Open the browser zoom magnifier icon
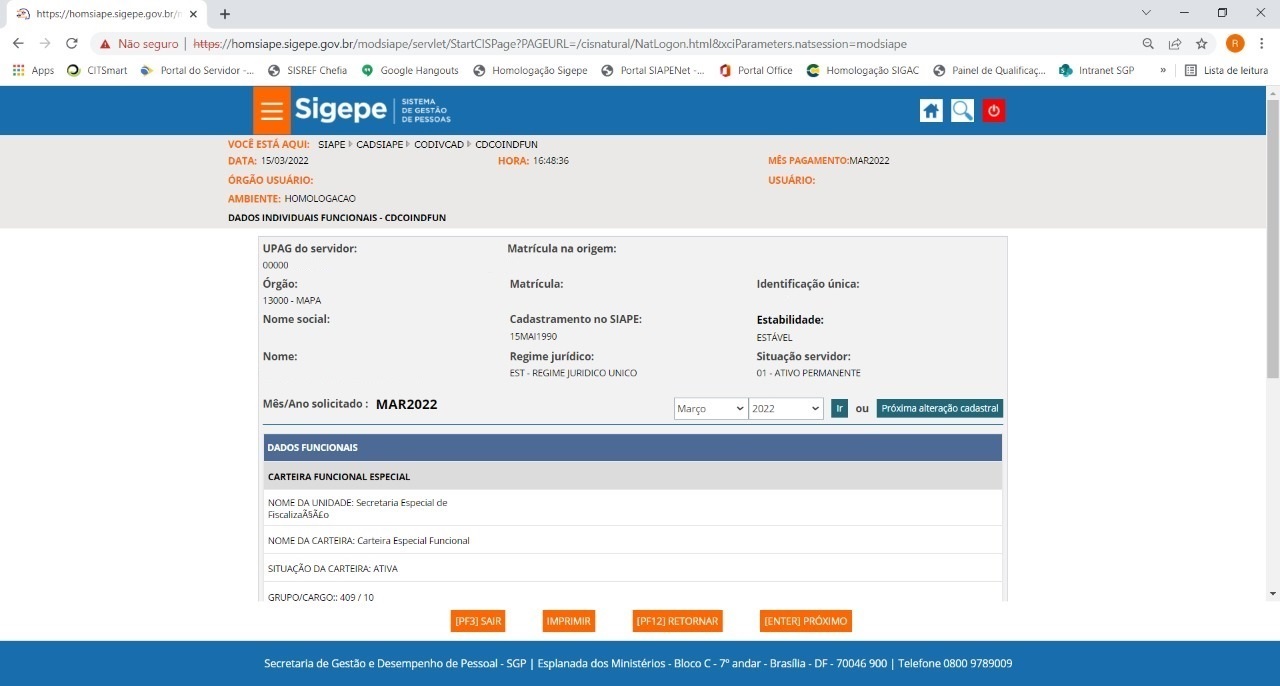The image size is (1280, 686). pyautogui.click(x=1148, y=44)
